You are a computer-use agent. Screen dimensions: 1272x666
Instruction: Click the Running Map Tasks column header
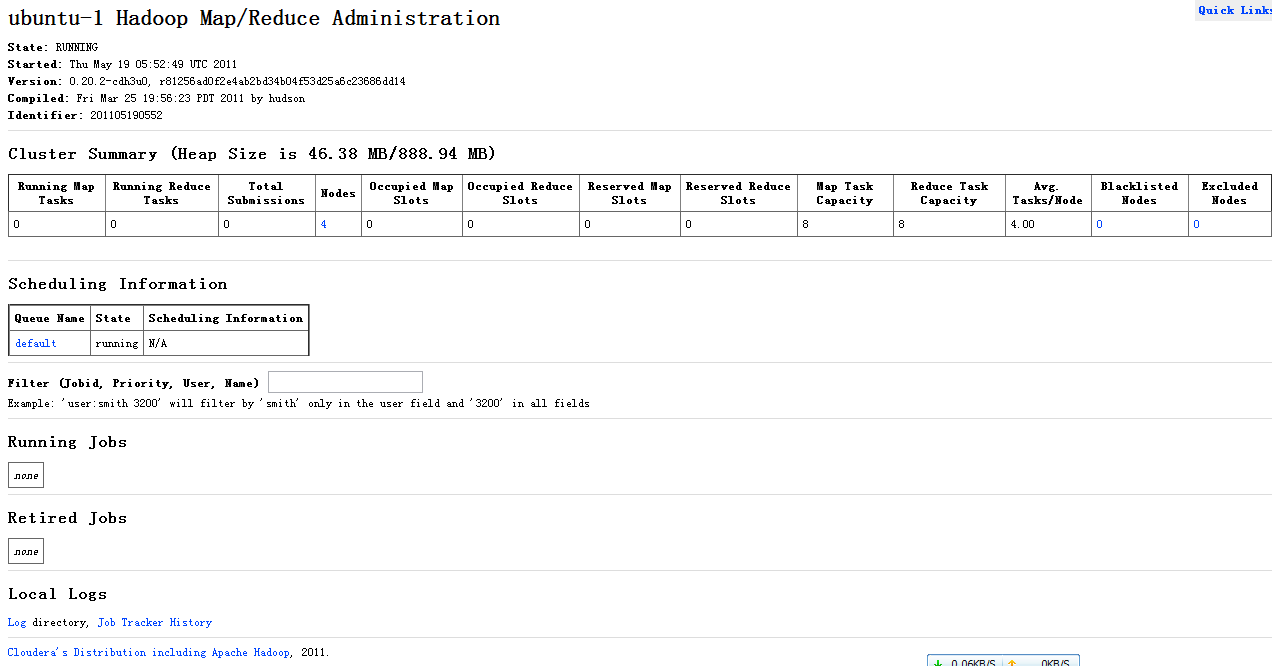[x=56, y=192]
